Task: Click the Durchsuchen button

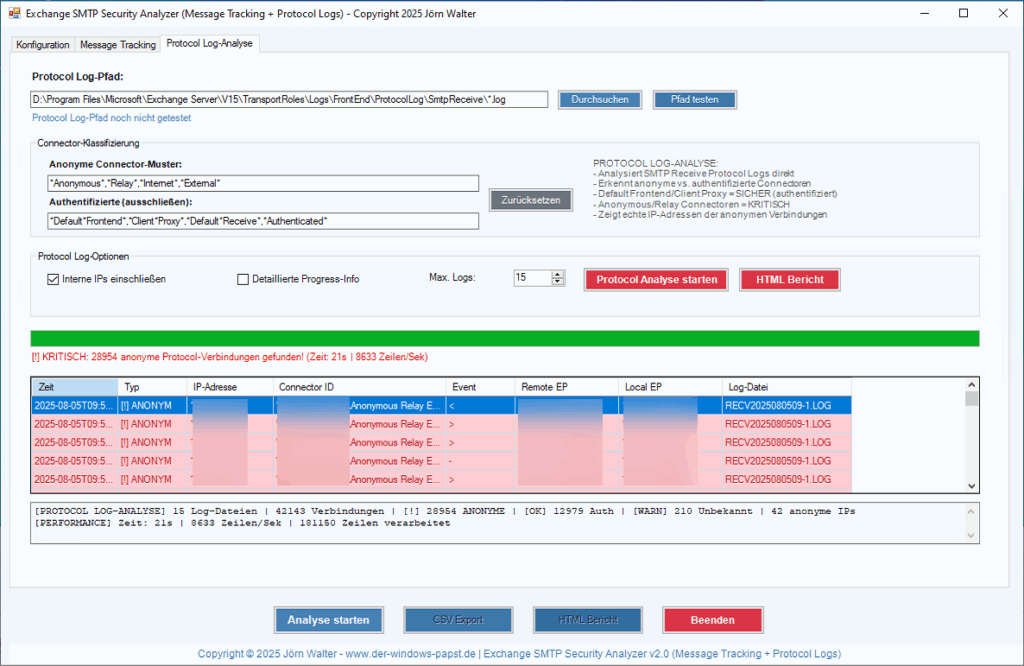Action: 599,99
